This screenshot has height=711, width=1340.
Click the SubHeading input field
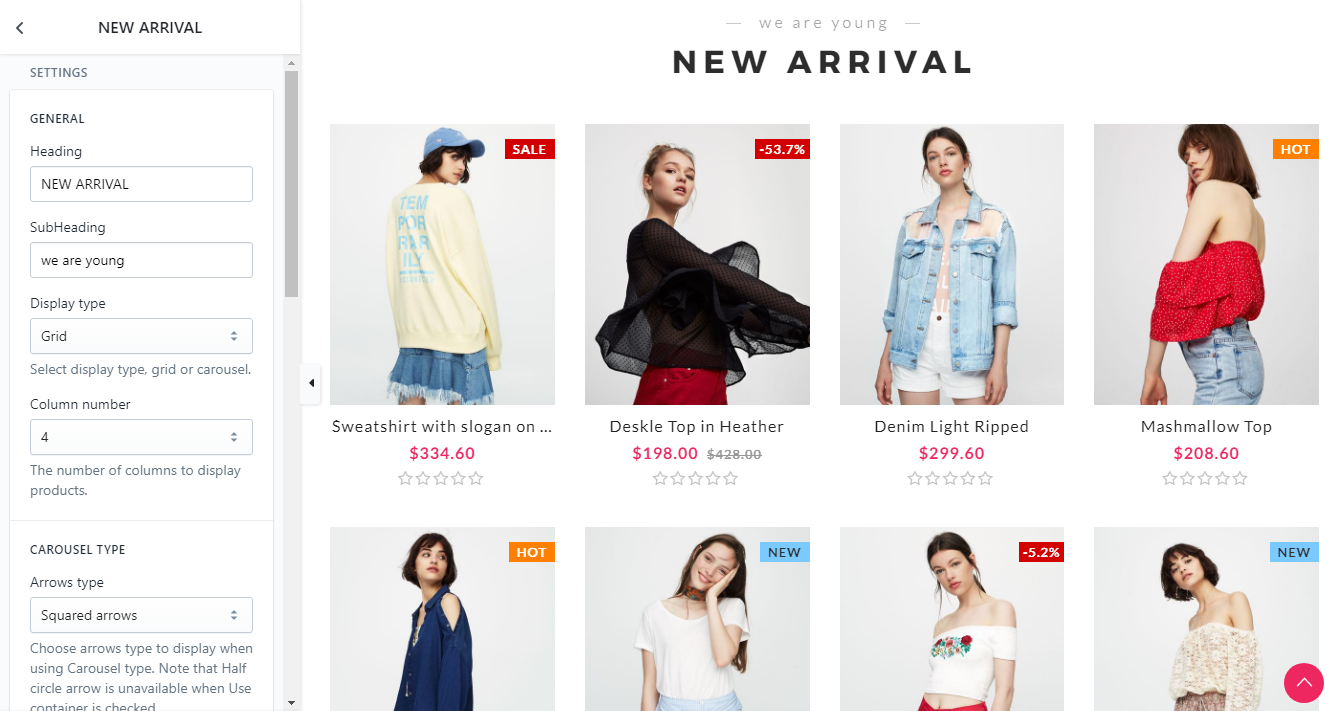point(141,260)
